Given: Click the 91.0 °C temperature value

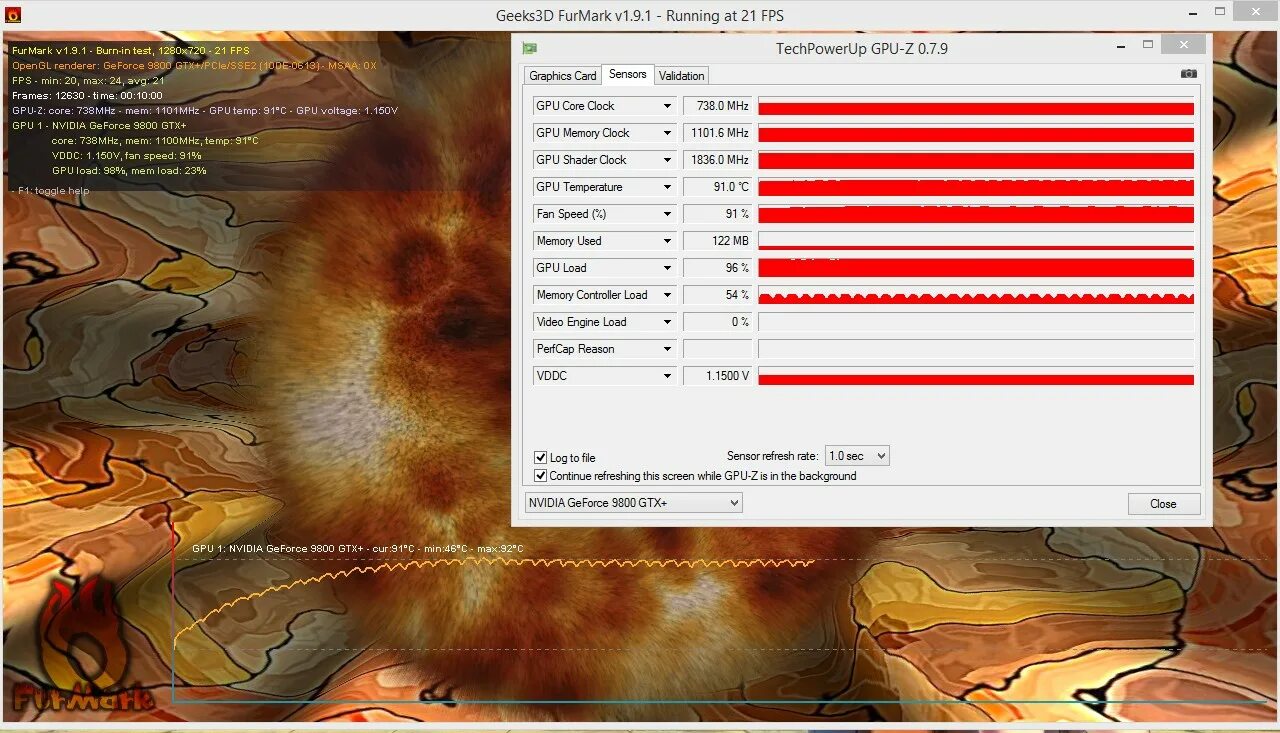Looking at the screenshot, I should (x=717, y=187).
